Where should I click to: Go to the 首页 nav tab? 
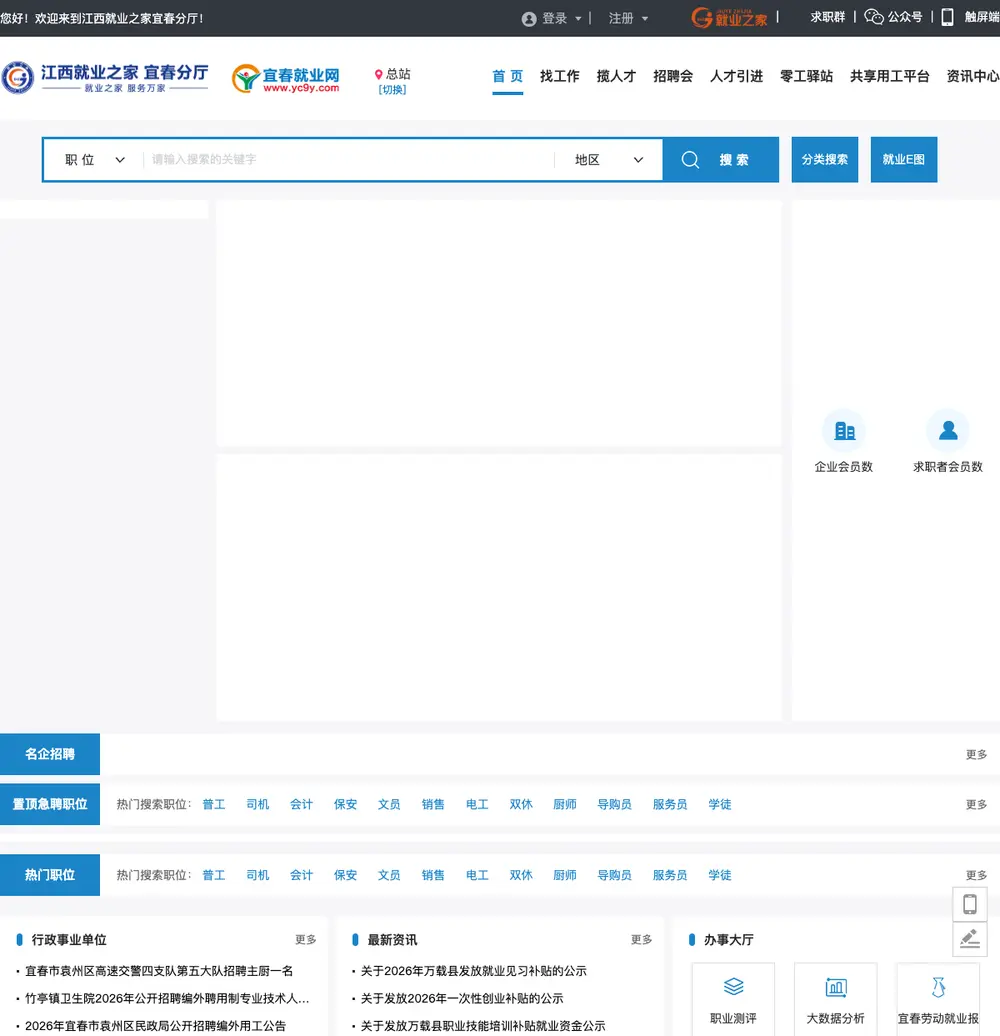(507, 77)
